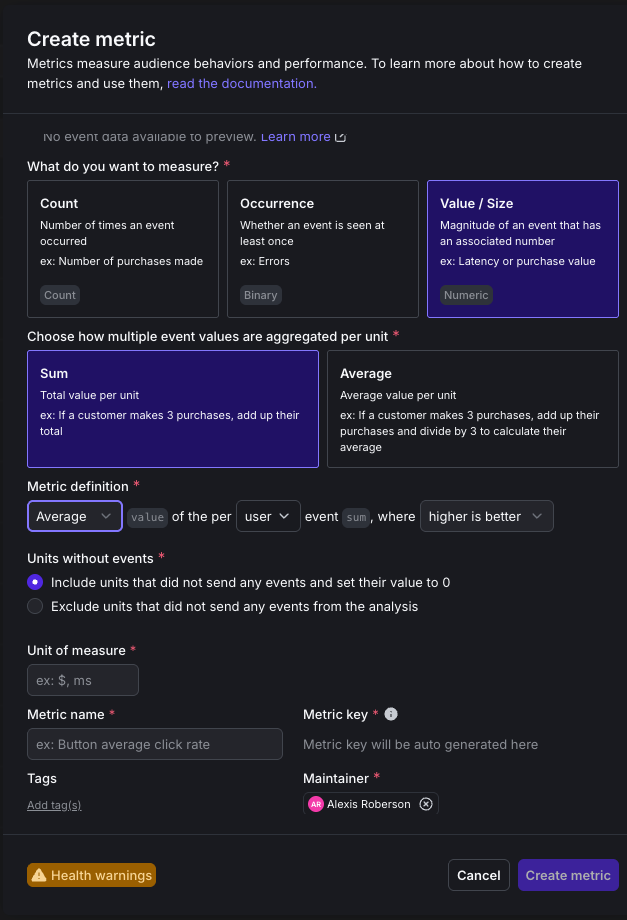
Task: Select the Value / Size measurement card
Action: pyautogui.click(x=522, y=248)
